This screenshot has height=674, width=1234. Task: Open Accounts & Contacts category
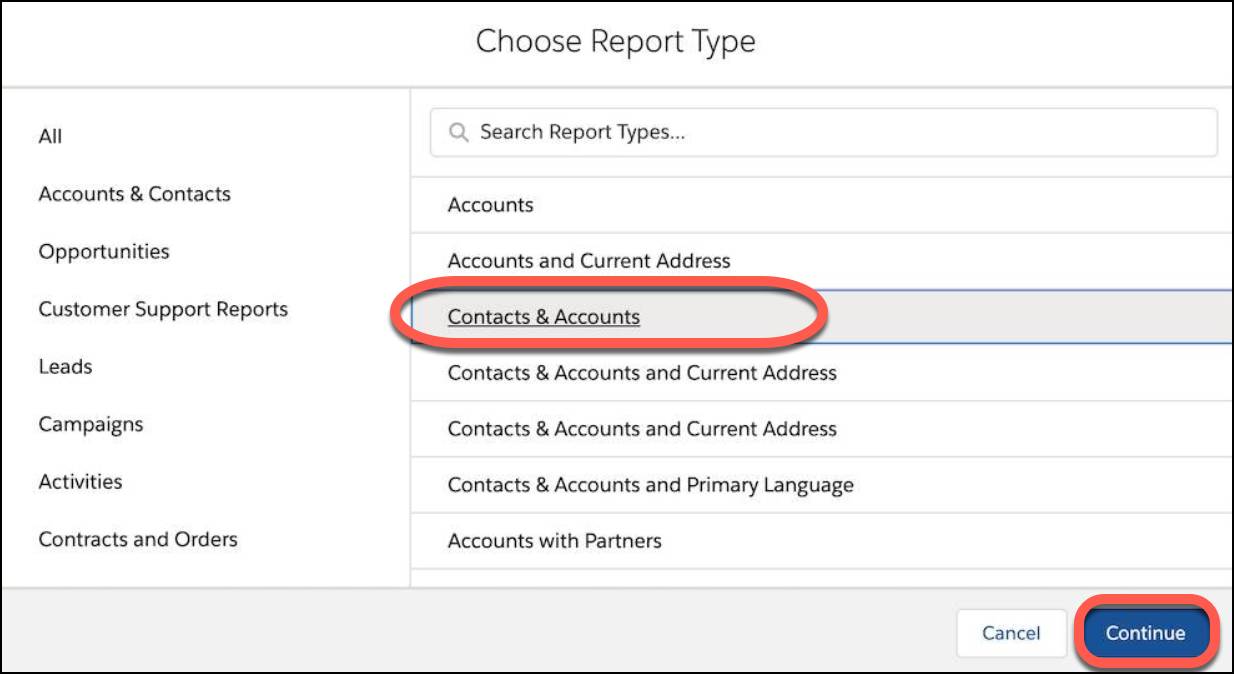tap(135, 194)
